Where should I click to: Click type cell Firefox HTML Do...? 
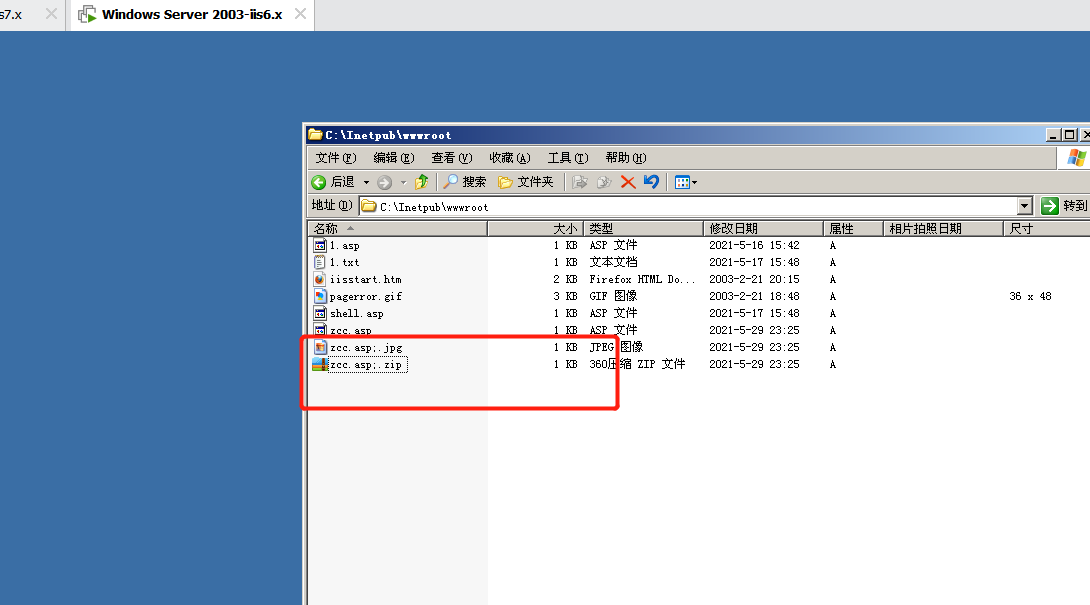point(642,280)
